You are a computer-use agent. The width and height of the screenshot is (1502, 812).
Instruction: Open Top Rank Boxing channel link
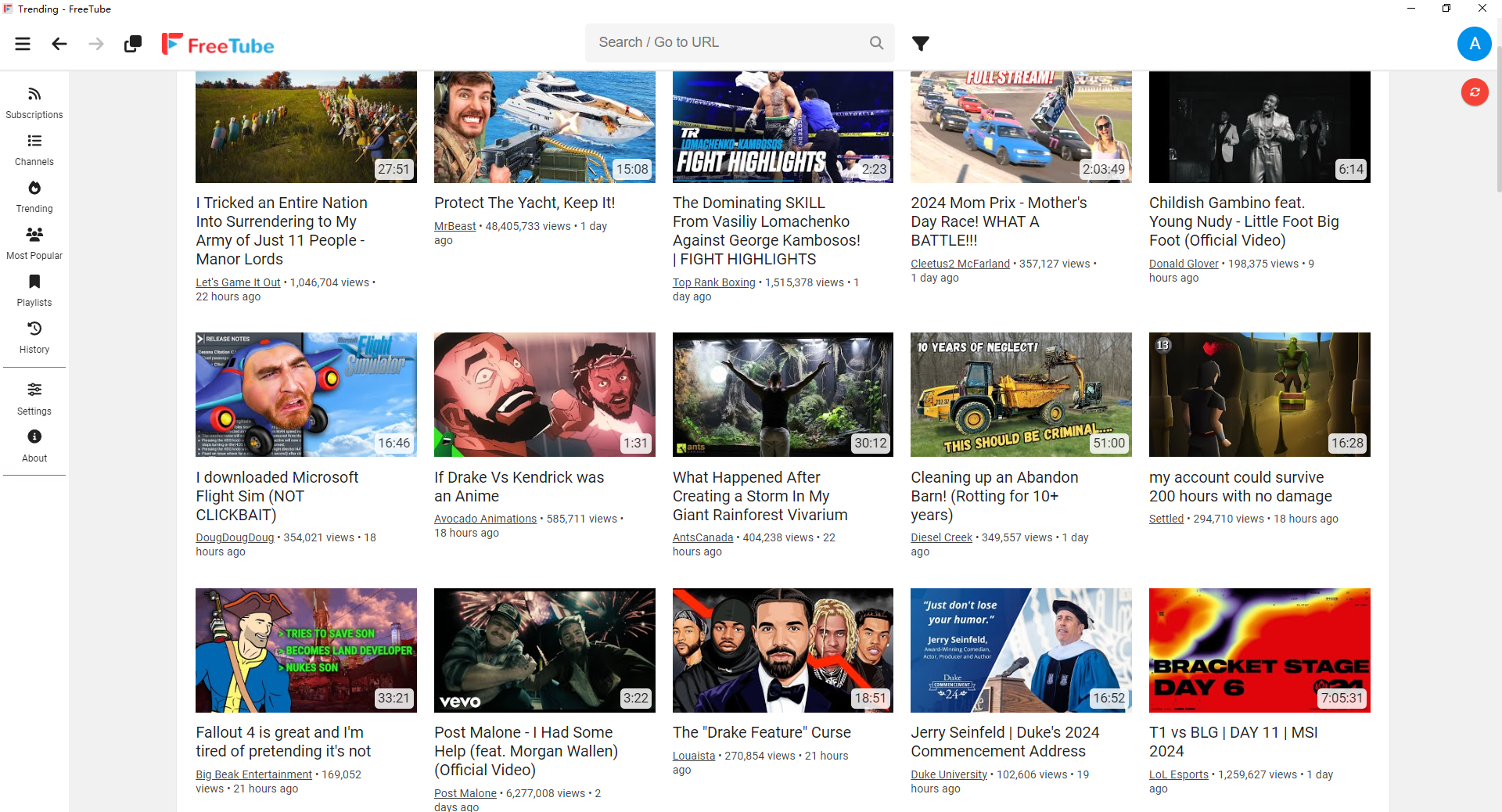(714, 282)
